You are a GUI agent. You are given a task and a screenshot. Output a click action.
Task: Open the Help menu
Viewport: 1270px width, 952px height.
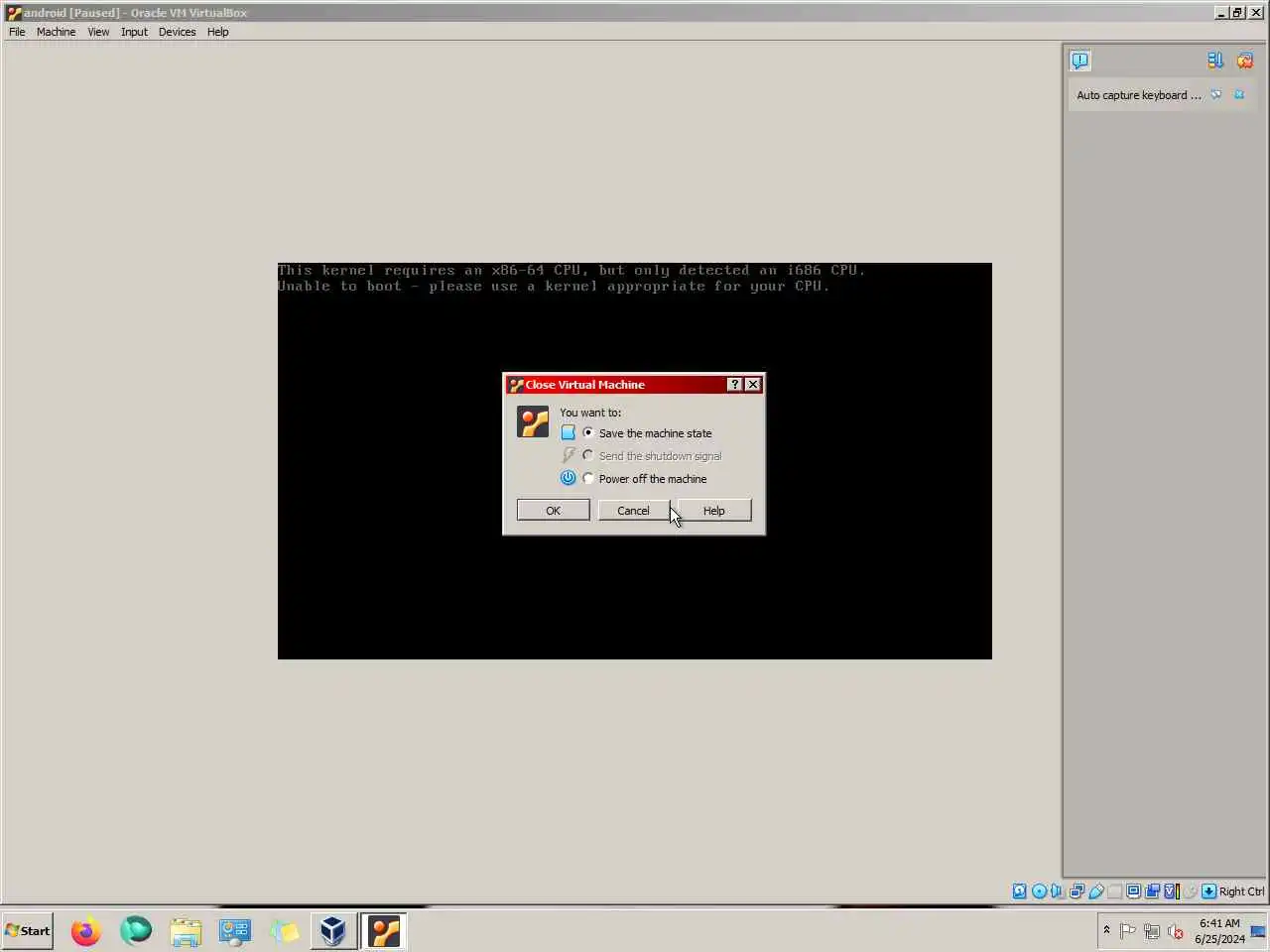(x=217, y=32)
